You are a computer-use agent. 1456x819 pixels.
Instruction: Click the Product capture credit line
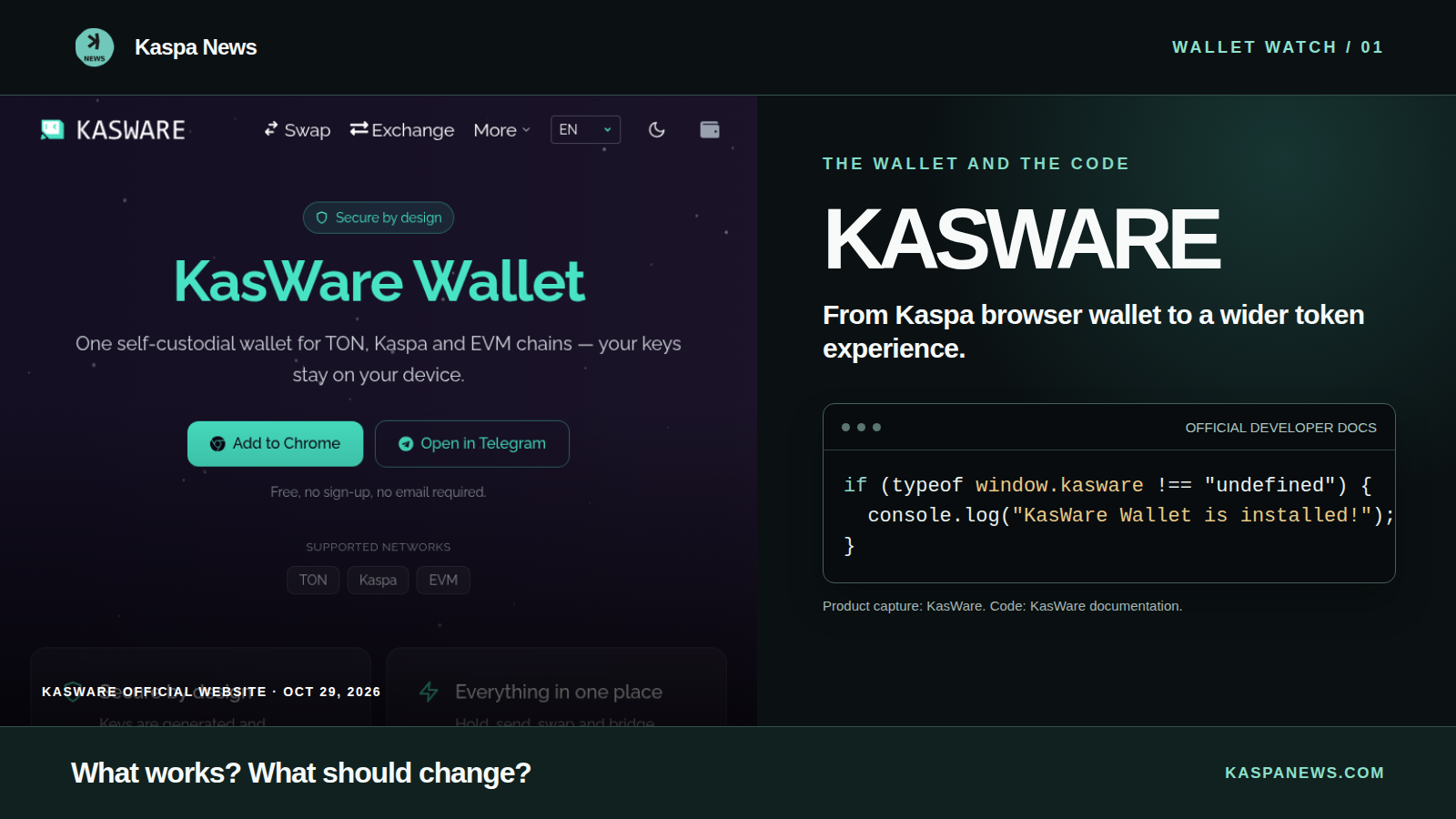click(x=1002, y=606)
